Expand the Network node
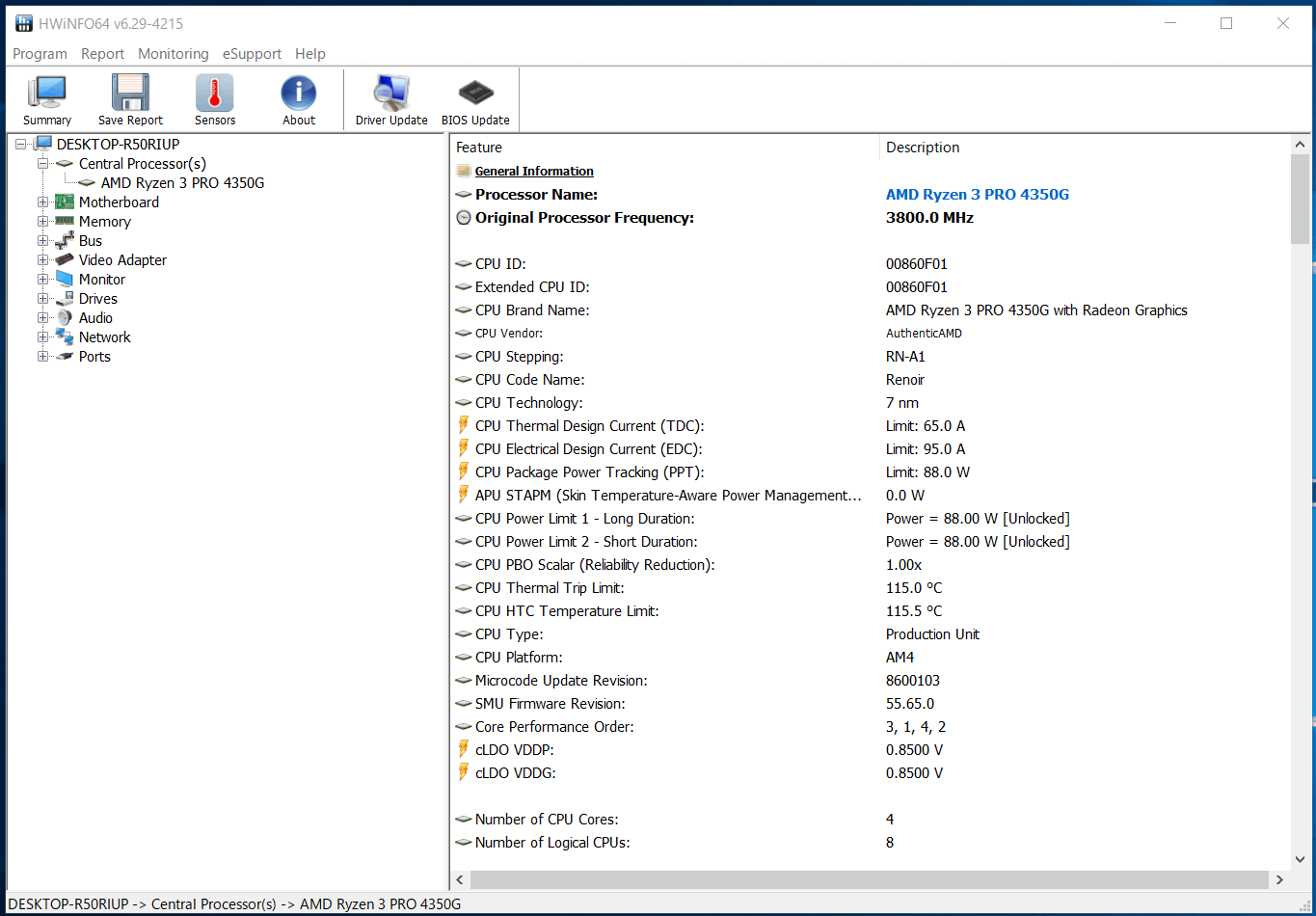Viewport: 1316px width, 916px height. coord(42,337)
